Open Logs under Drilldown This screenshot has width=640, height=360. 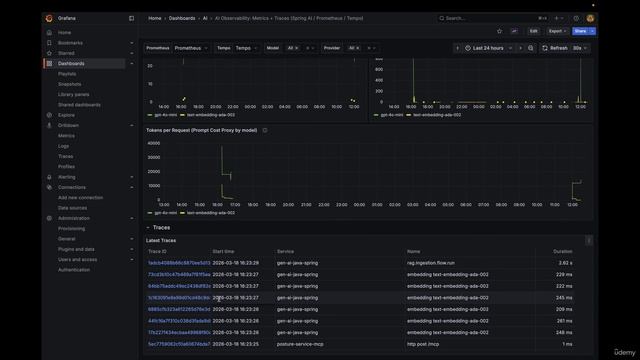63,146
